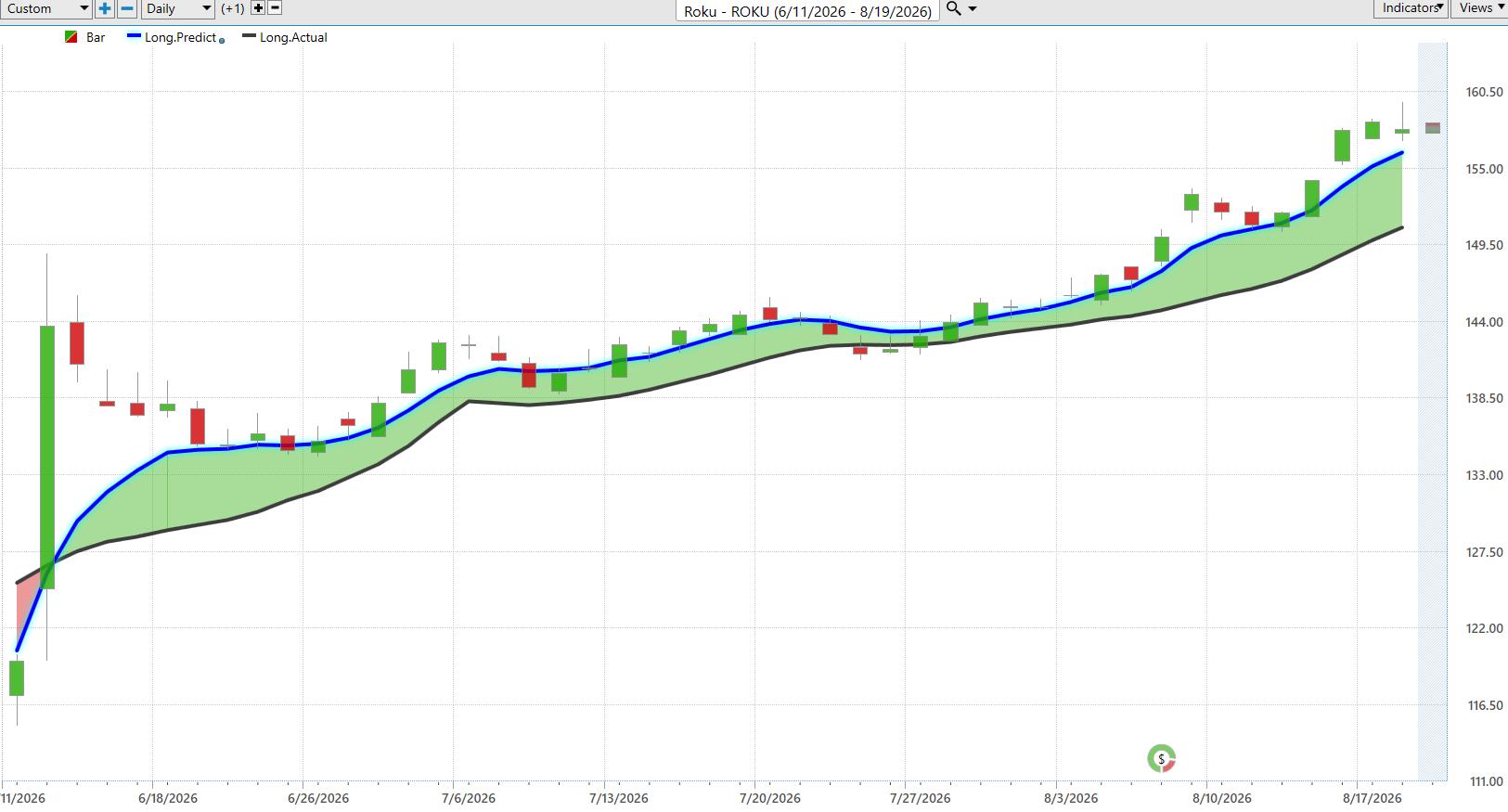Click the 6/26/2026 date axis label

[318, 798]
